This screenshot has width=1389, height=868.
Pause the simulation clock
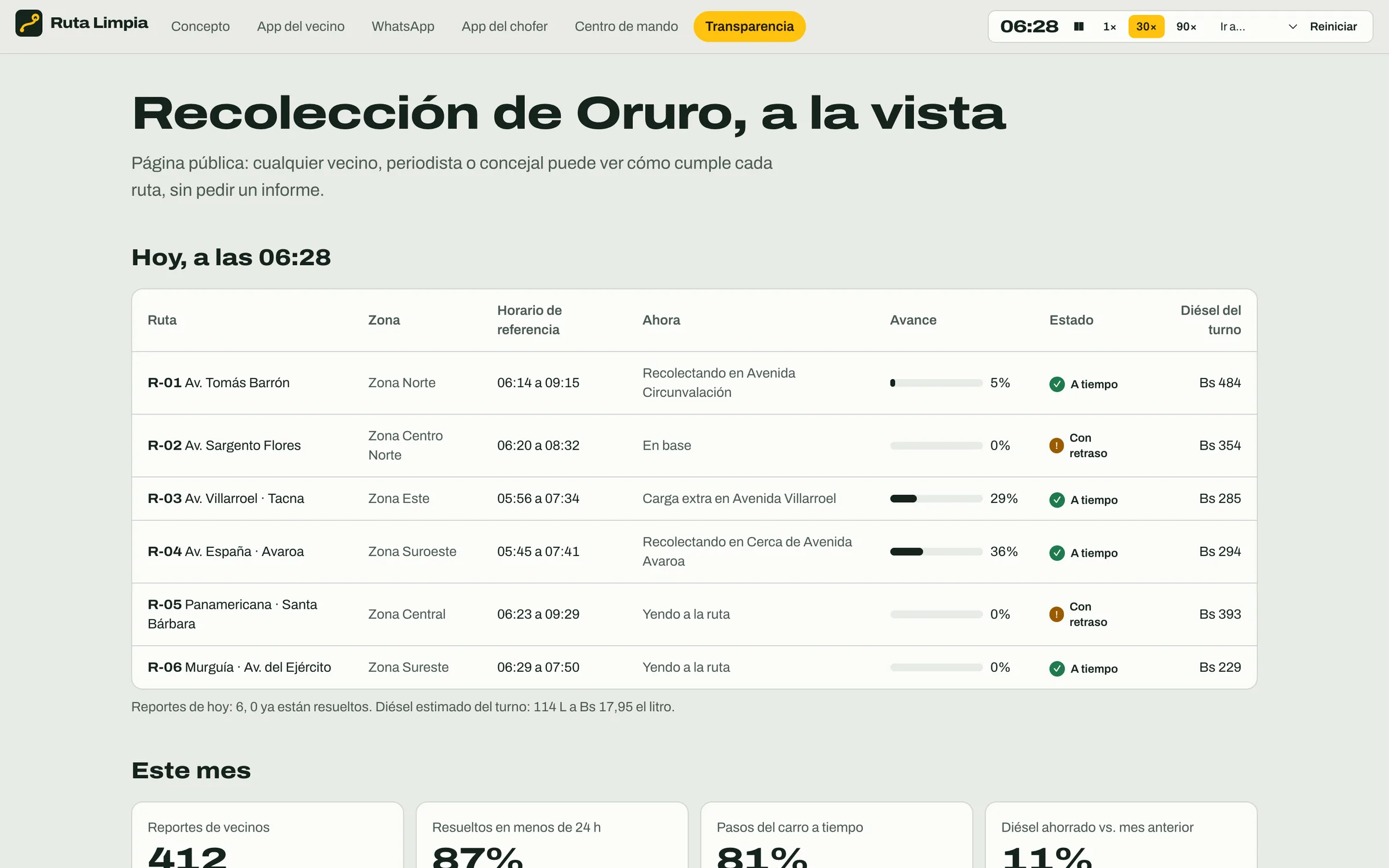tap(1079, 27)
